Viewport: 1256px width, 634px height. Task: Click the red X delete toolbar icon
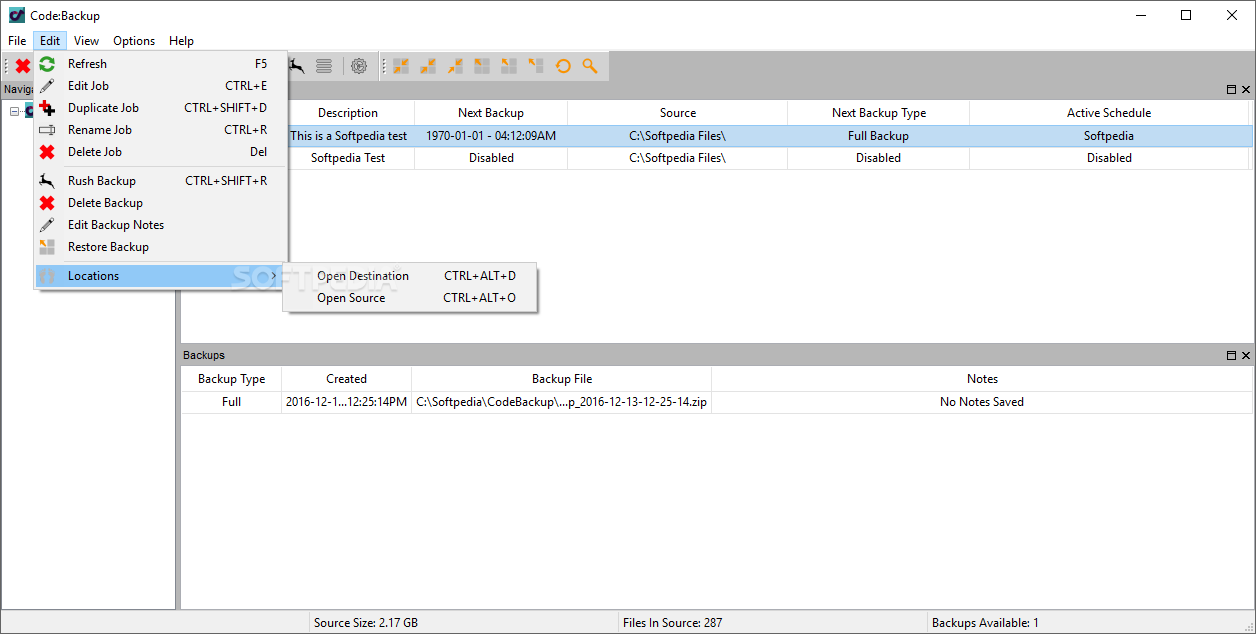(22, 66)
